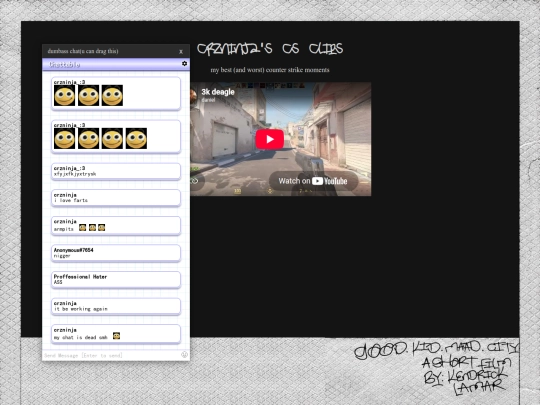Click the Watch on YouTube button
Screen dimensions: 540x405
313,181
